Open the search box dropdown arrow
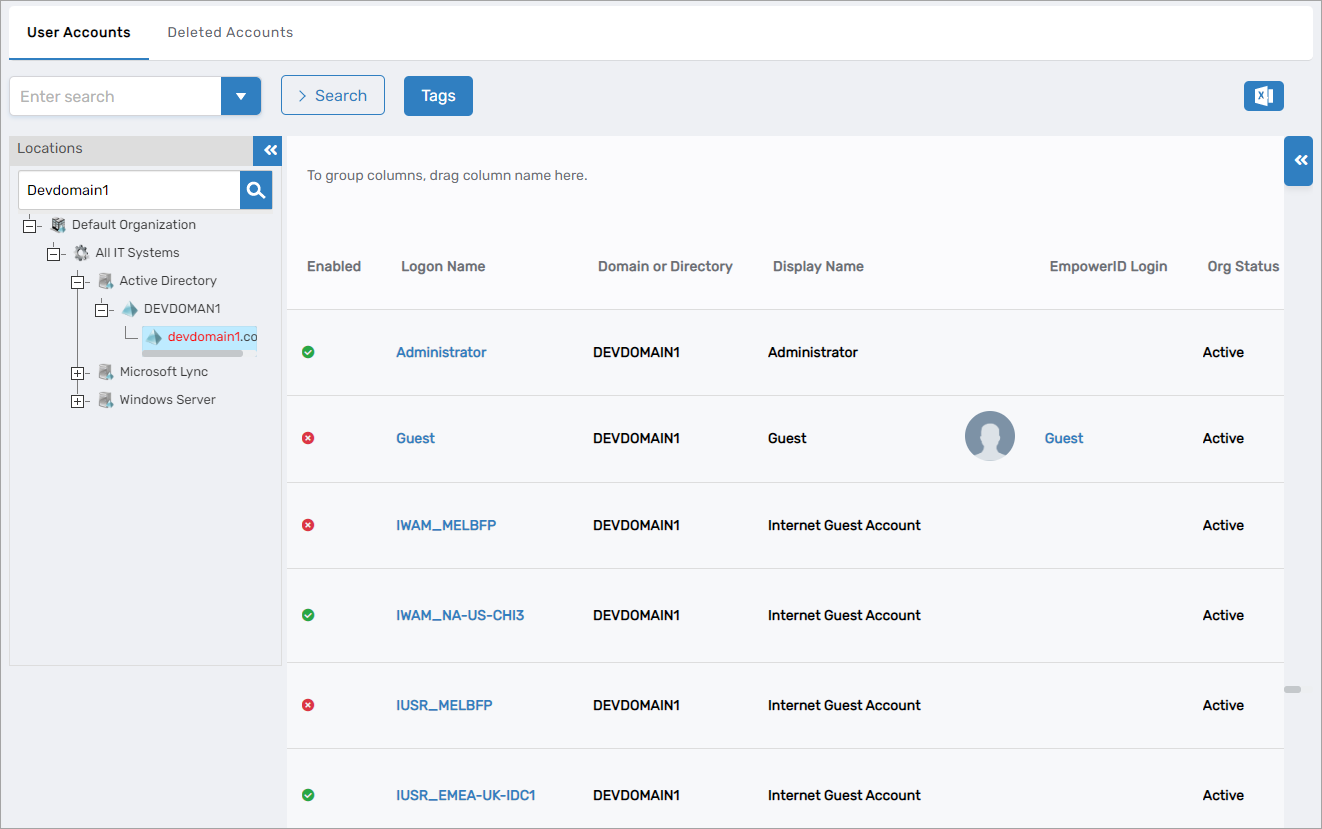 240,96
